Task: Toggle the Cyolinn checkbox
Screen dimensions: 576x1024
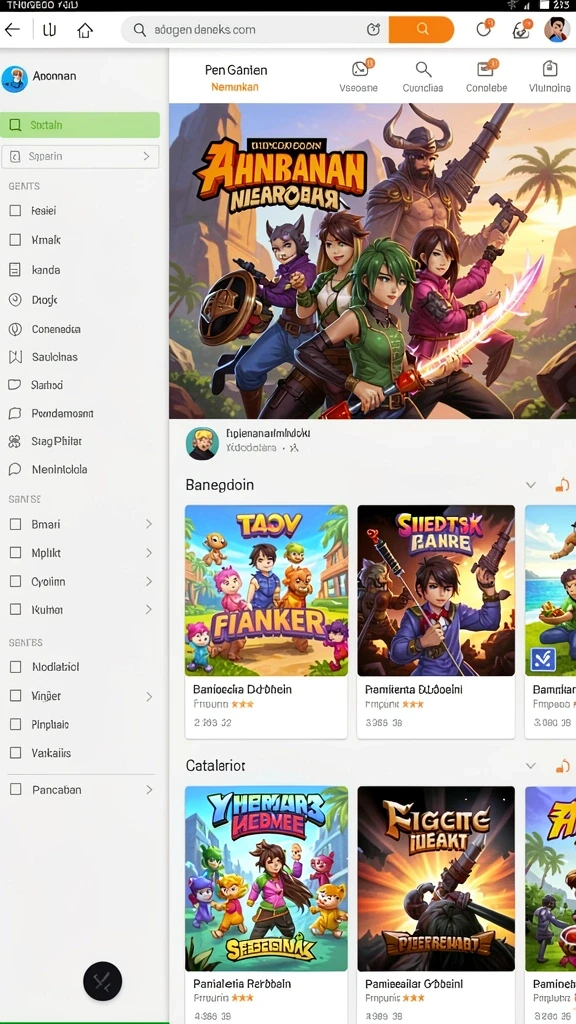Action: coord(15,581)
